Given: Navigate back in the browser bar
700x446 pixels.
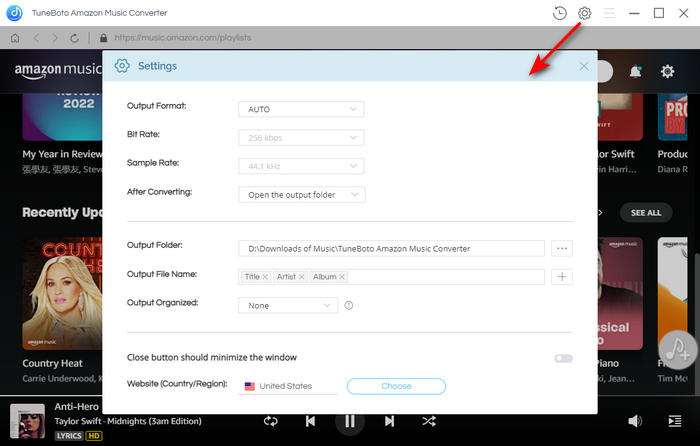Looking at the screenshot, I should point(36,38).
